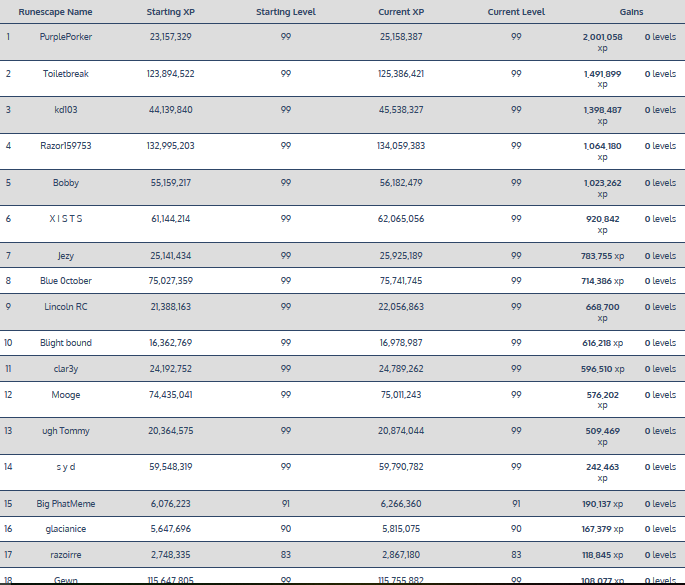Sort by the Gains column header
Screen dimensions: 685x585
(x=631, y=12)
